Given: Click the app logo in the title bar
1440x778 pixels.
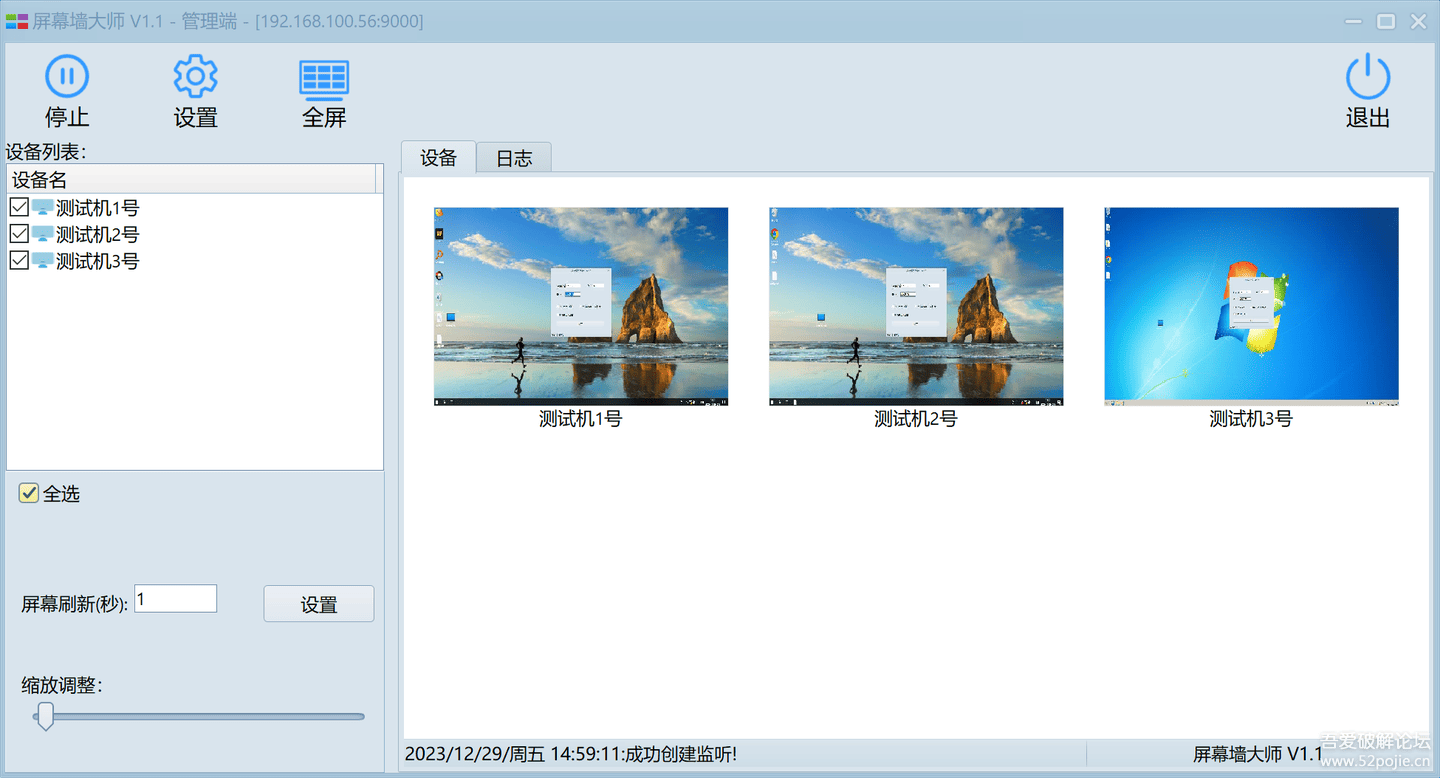Looking at the screenshot, I should click(16, 20).
